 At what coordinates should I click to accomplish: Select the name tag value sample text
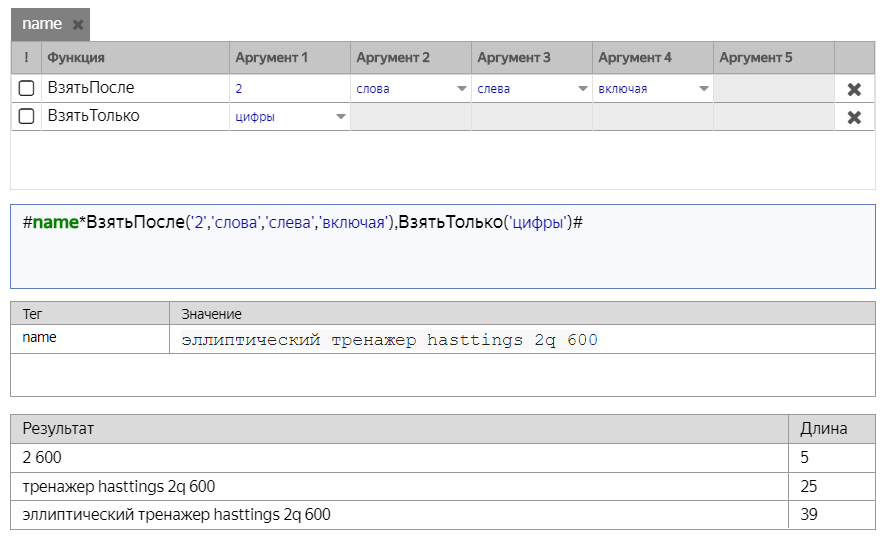coord(390,340)
